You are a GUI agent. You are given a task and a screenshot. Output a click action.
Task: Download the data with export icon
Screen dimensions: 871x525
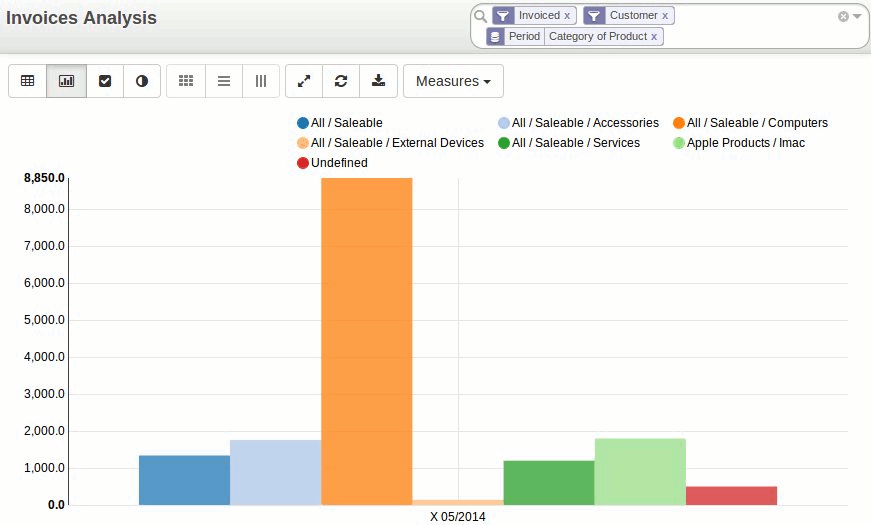tap(378, 81)
